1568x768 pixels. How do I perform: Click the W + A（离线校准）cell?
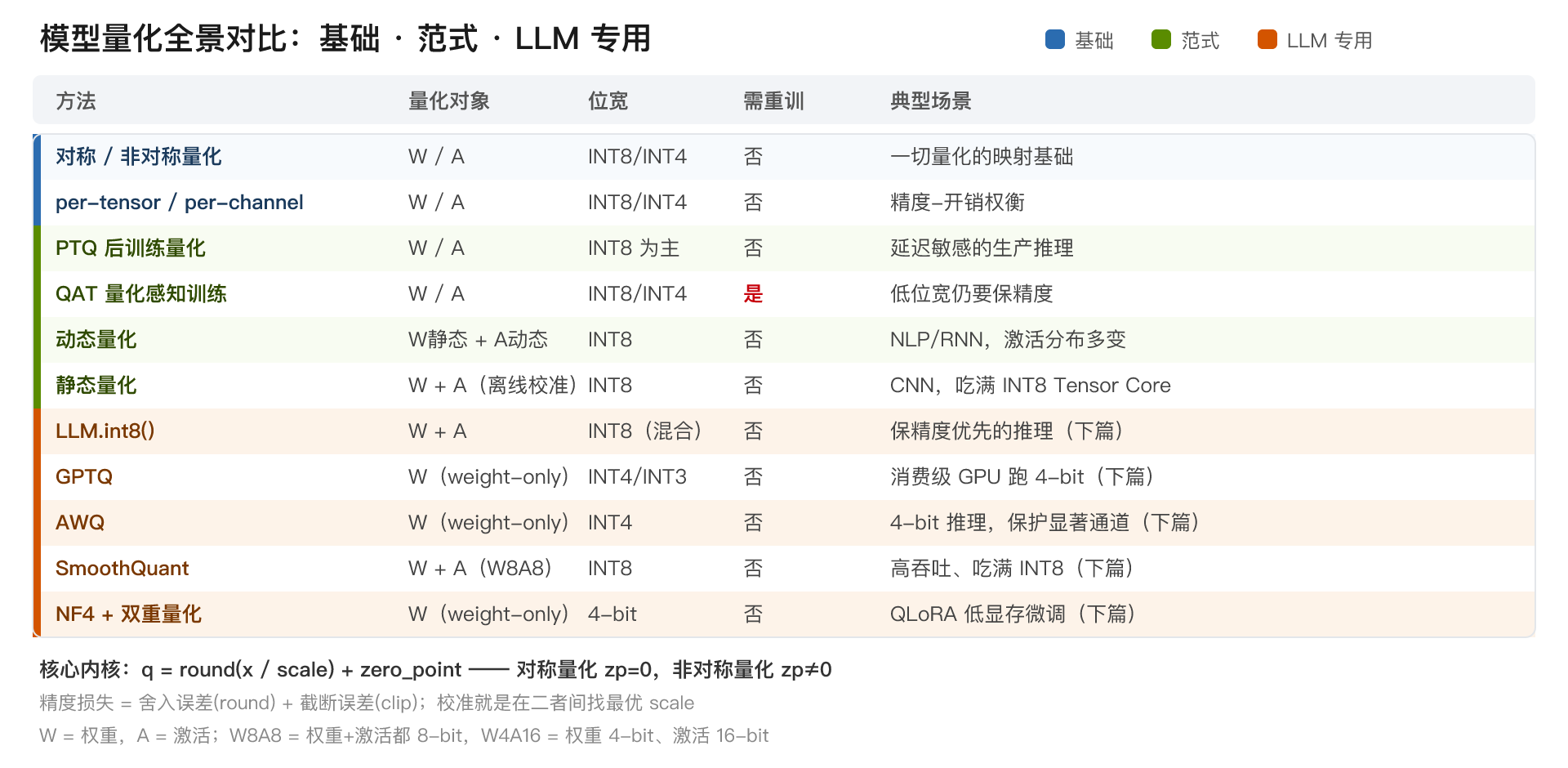pos(493,385)
